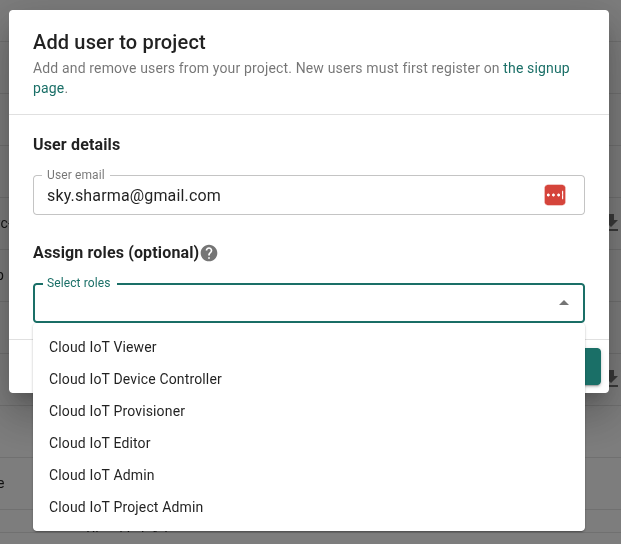Select Cloud IoT Editor option
Screen dimensions: 621x544
100,443
